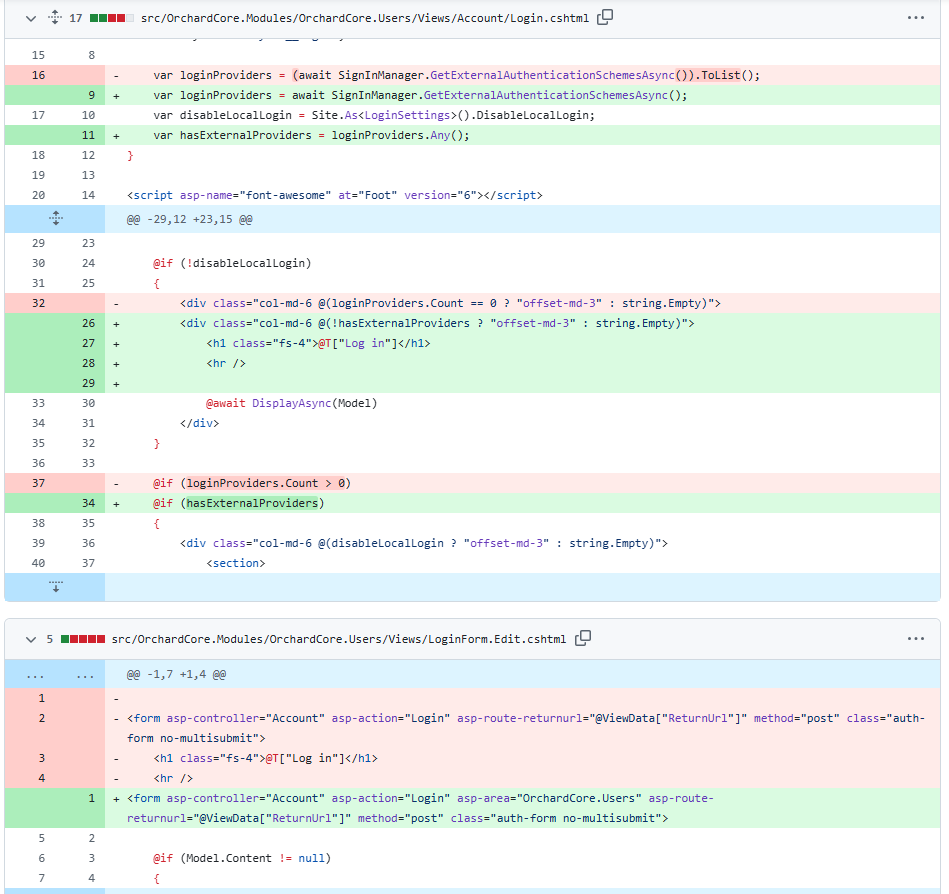Image resolution: width=949 pixels, height=894 pixels.
Task: Expand lines below line 40 in Login.cshtml
Action: [x=55, y=587]
